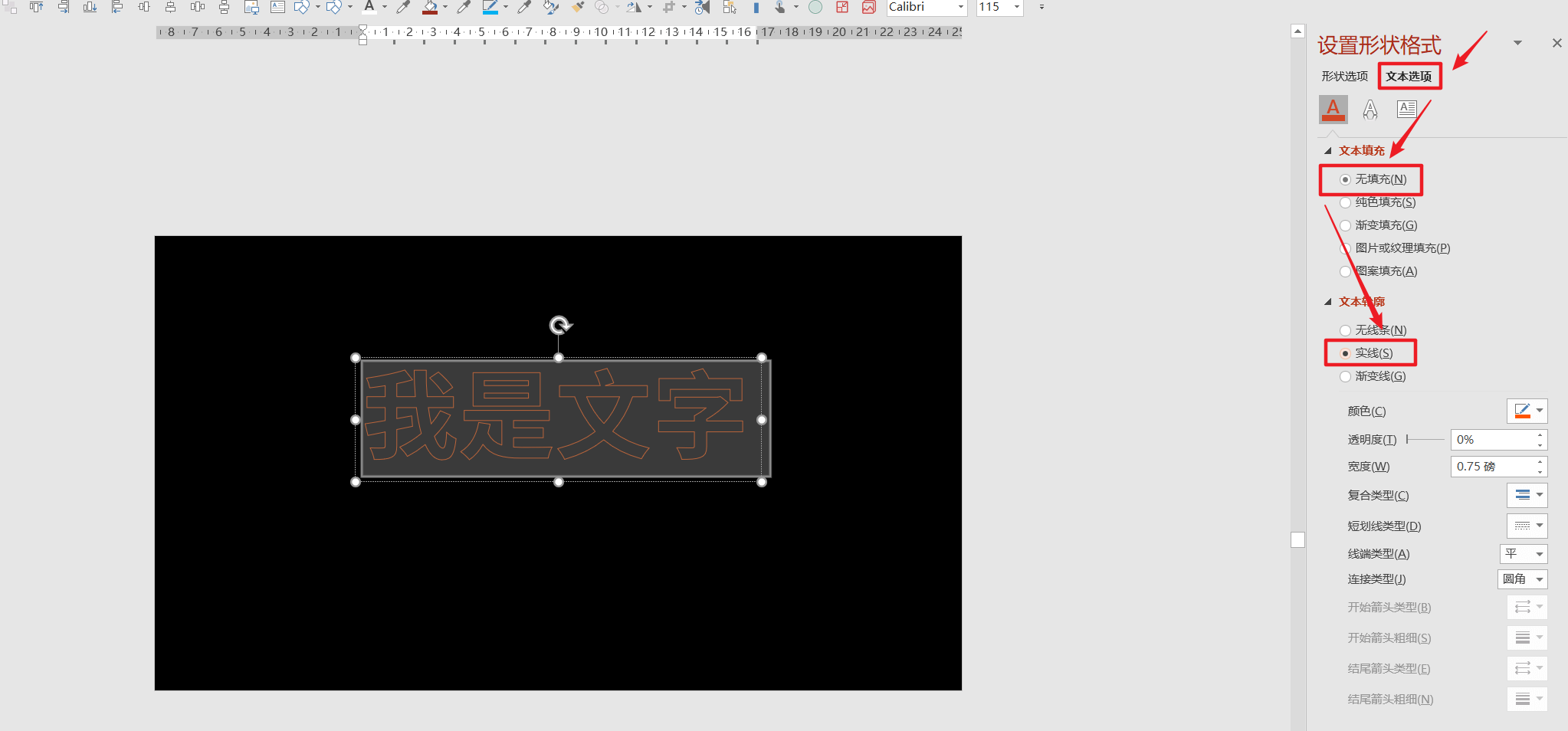Close the 设置形状格式 pane
The width and height of the screenshot is (1568, 731).
pos(1557,43)
